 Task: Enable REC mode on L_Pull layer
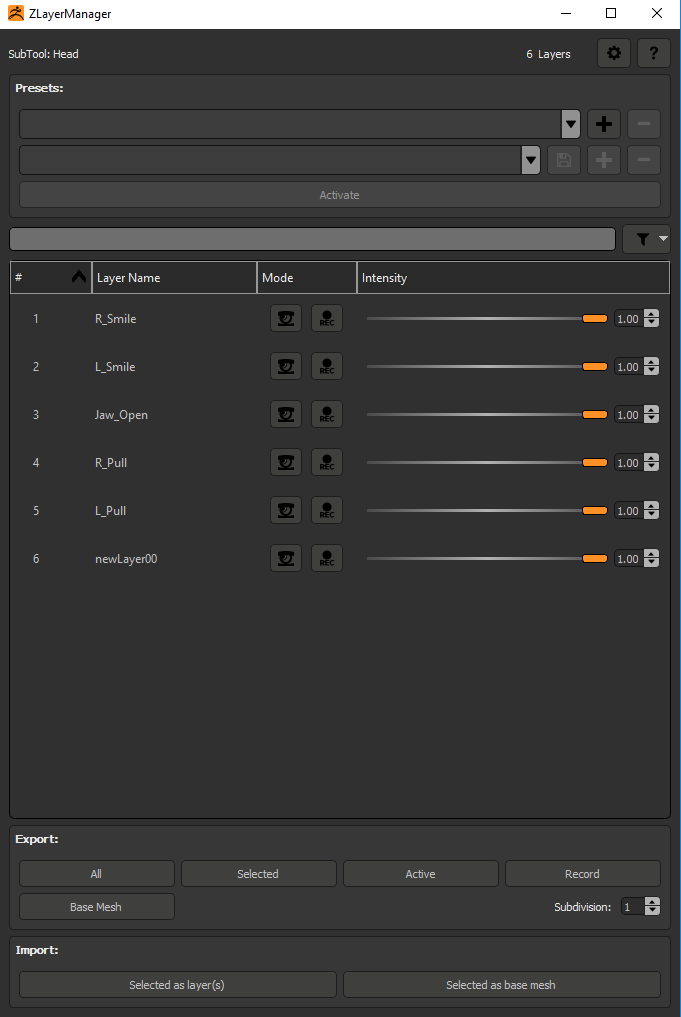click(x=327, y=510)
